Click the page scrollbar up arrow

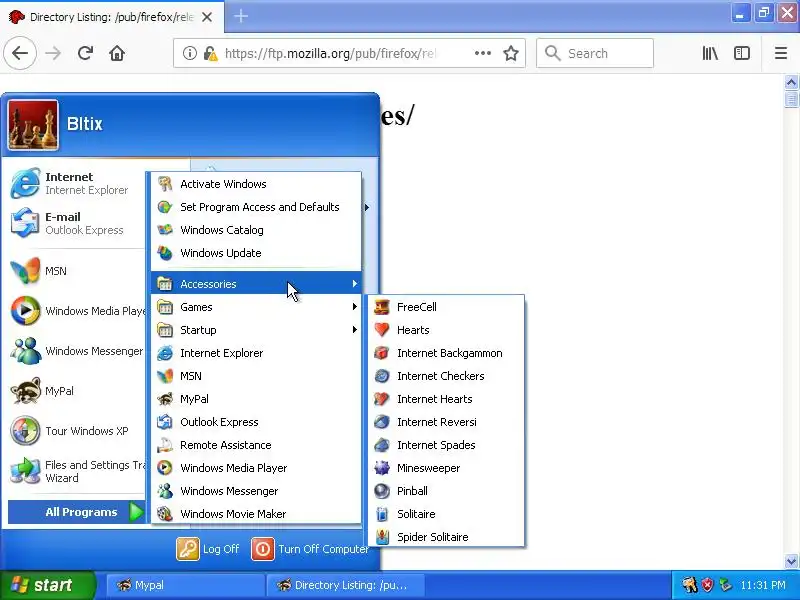[791, 82]
